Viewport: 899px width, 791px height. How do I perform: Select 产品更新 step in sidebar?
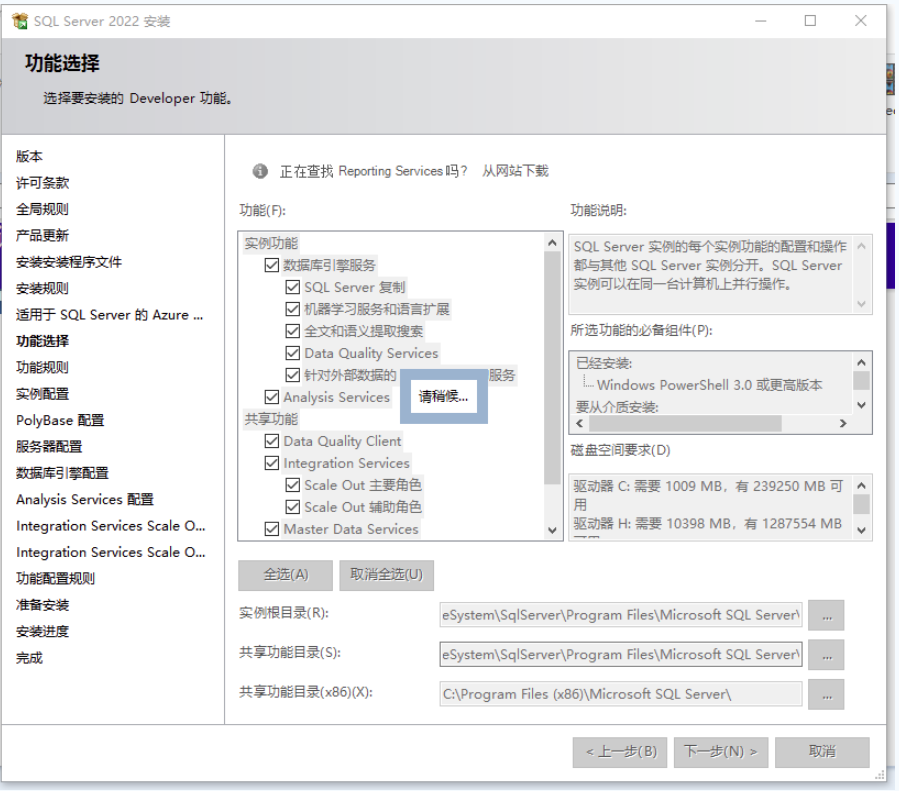click(42, 236)
